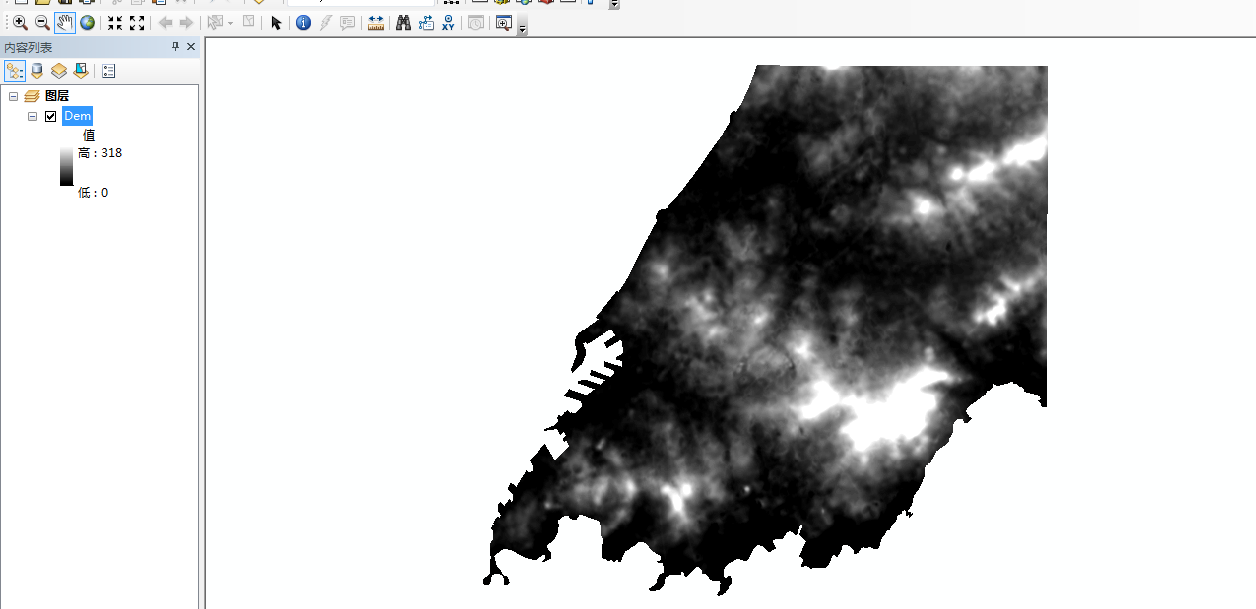Image resolution: width=1256 pixels, height=609 pixels.
Task: Switch to List By Visibility view
Action: tap(59, 70)
